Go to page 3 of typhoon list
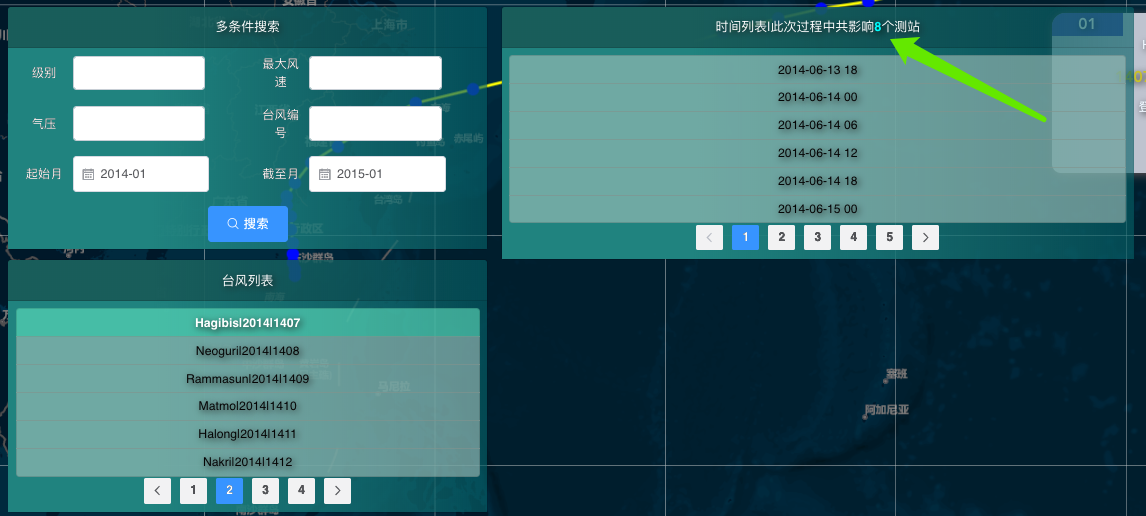The width and height of the screenshot is (1146, 516). (265, 490)
